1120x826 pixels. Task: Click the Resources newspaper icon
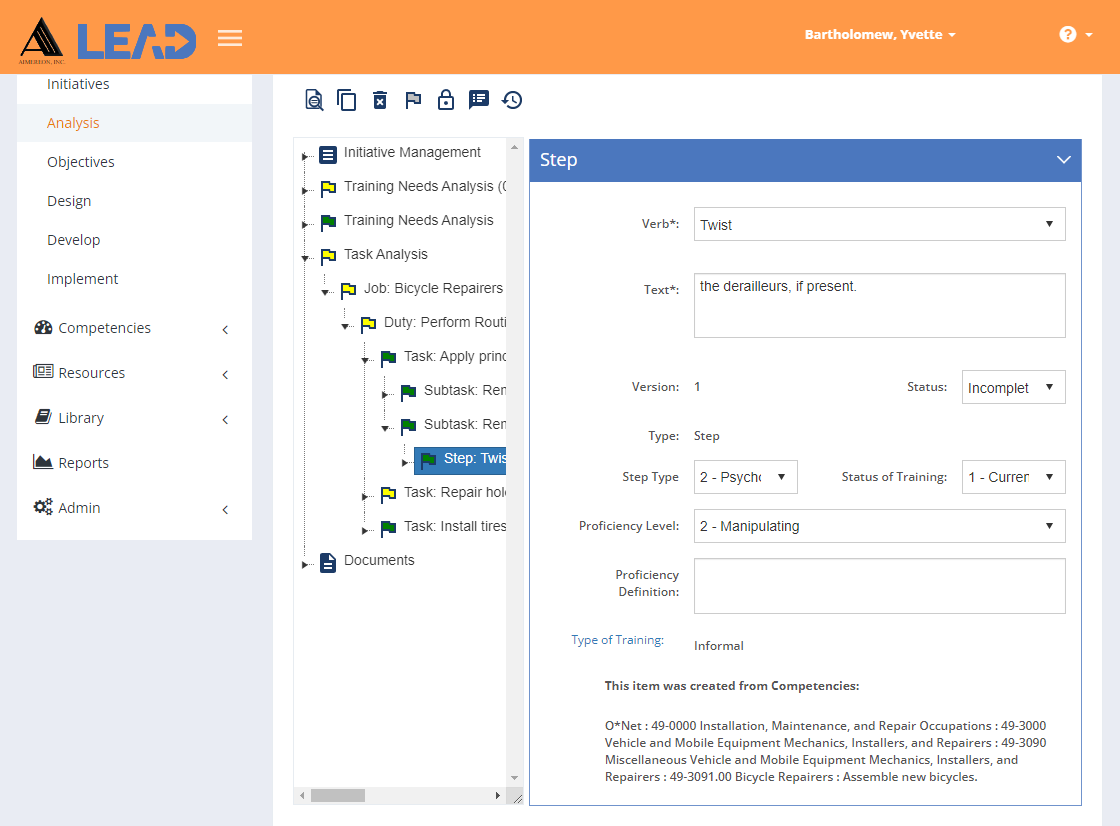(x=43, y=372)
